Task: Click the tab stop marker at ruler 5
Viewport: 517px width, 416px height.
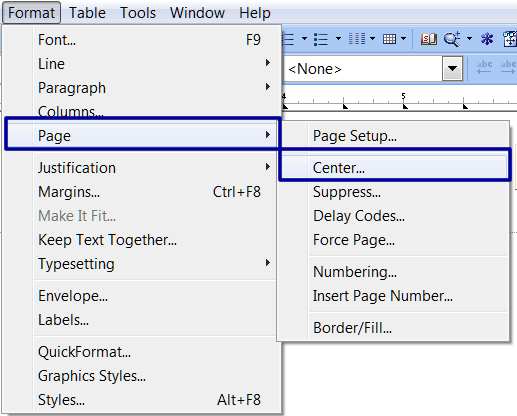Action: [x=405, y=106]
